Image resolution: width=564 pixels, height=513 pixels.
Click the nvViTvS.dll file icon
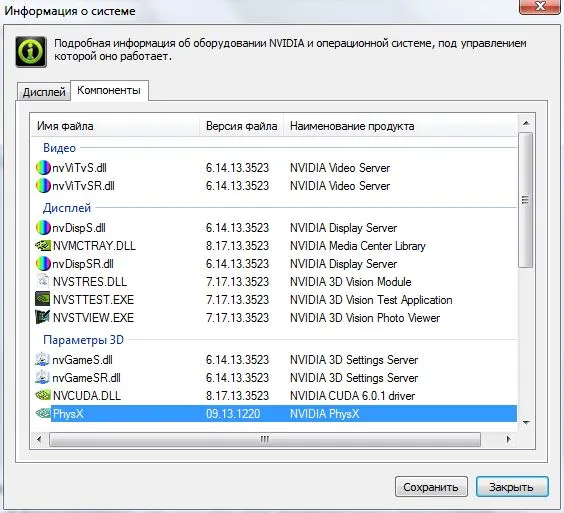(43, 168)
